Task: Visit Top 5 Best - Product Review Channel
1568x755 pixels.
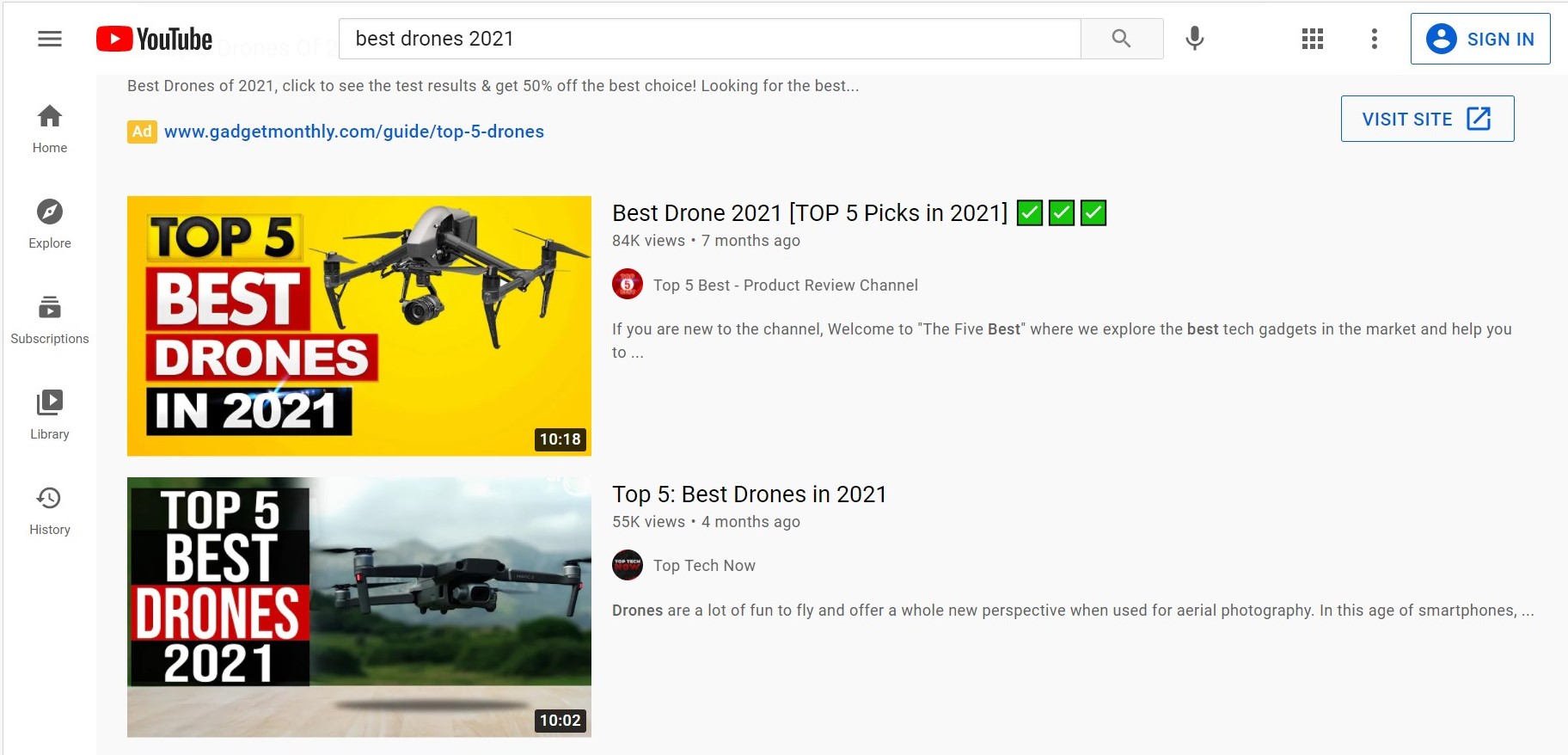Action: [786, 285]
